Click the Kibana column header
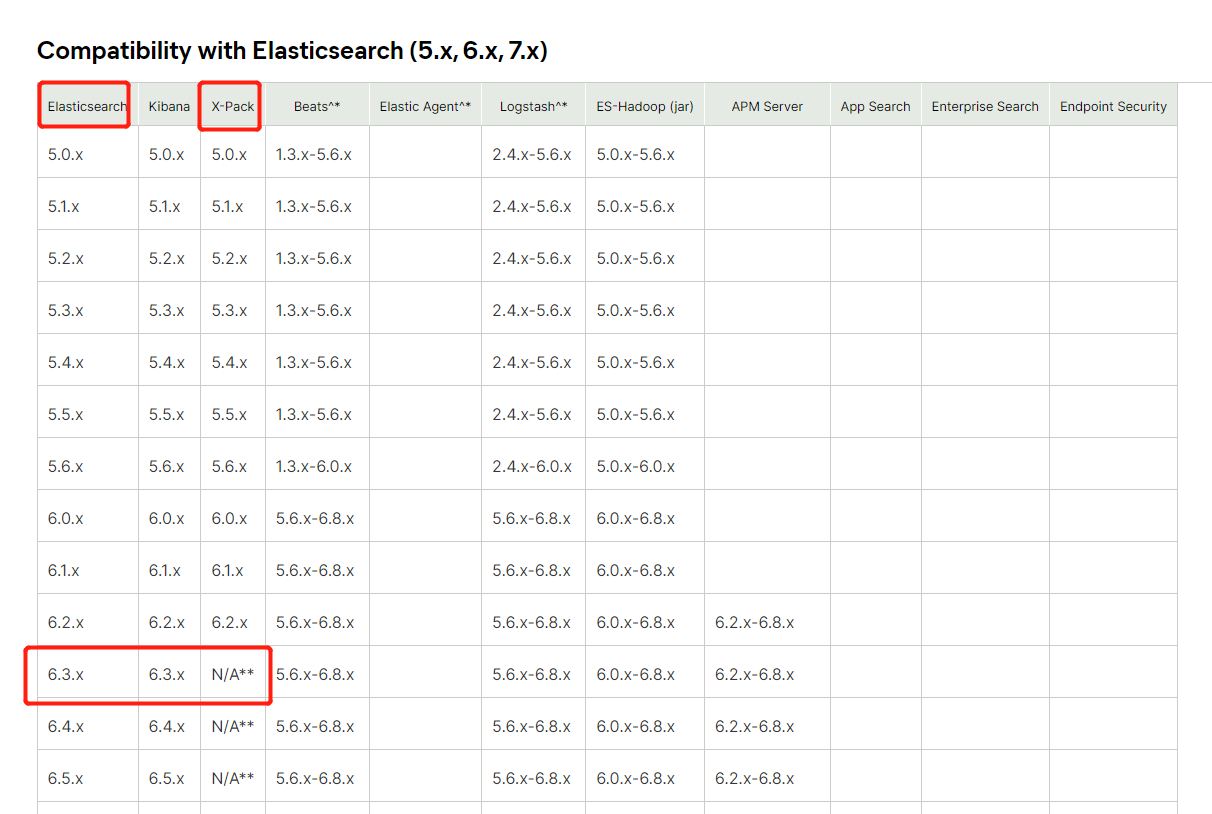This screenshot has width=1212, height=814. pyautogui.click(x=168, y=105)
